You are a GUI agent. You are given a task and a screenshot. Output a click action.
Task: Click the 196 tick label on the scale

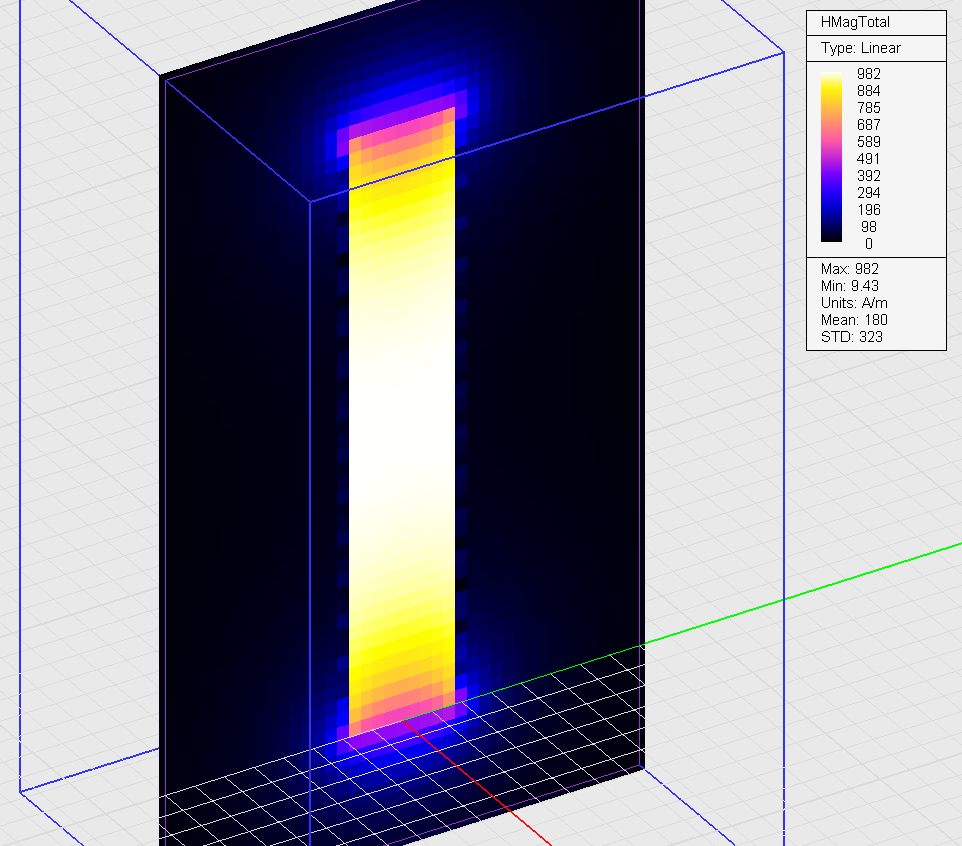pyautogui.click(x=869, y=210)
